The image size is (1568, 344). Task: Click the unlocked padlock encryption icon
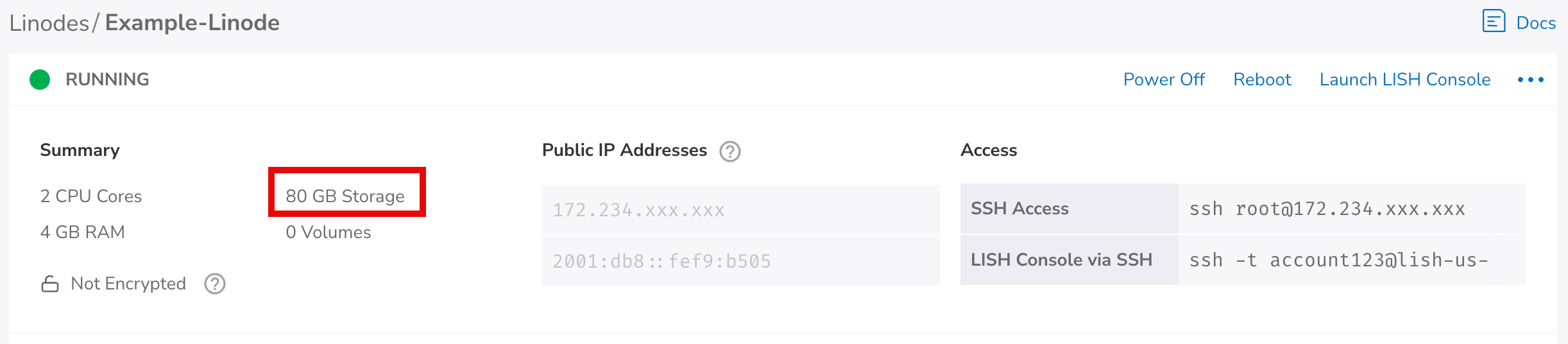pyautogui.click(x=50, y=284)
